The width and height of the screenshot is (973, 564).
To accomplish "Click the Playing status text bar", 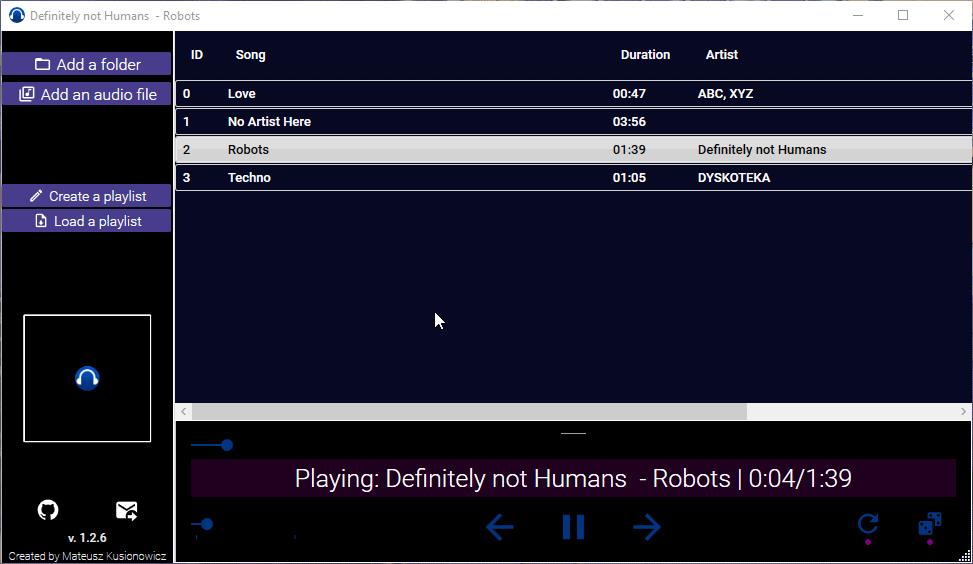I will (573, 478).
